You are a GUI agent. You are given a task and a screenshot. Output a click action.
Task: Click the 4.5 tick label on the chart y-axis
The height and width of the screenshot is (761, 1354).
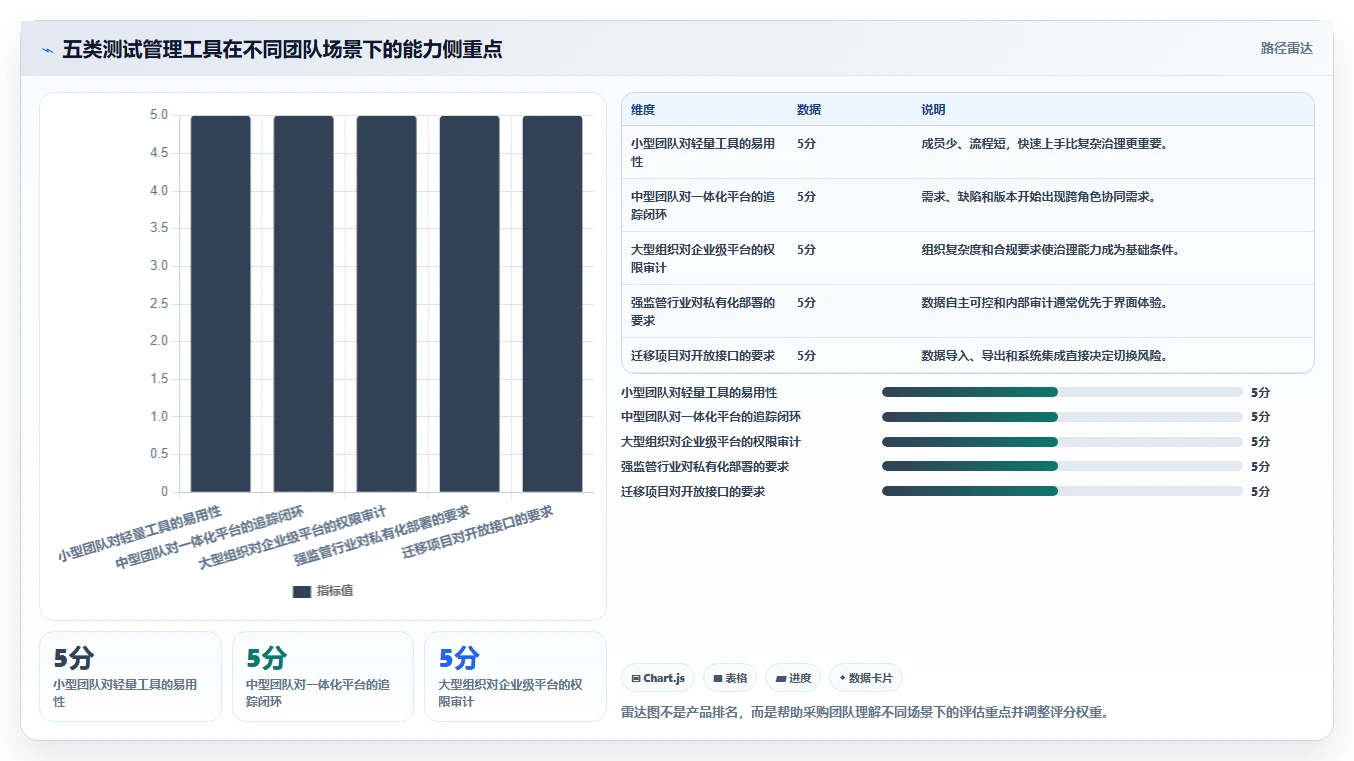click(x=158, y=153)
